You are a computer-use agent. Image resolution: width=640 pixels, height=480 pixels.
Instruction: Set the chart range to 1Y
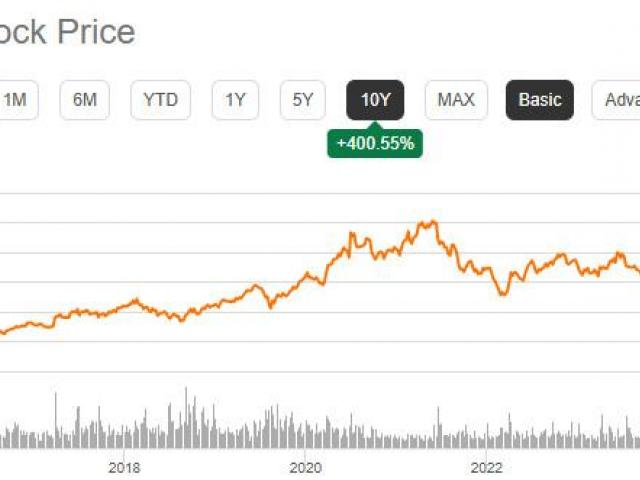(235, 100)
